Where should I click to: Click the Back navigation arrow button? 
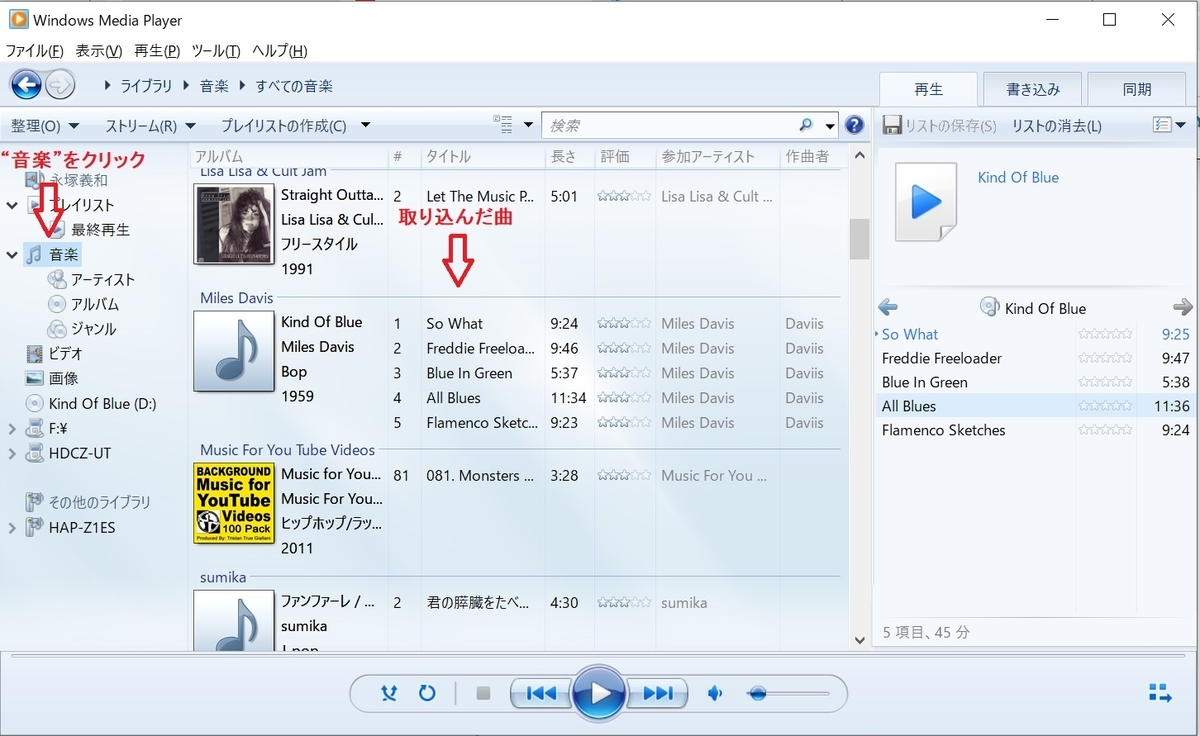tap(26, 85)
